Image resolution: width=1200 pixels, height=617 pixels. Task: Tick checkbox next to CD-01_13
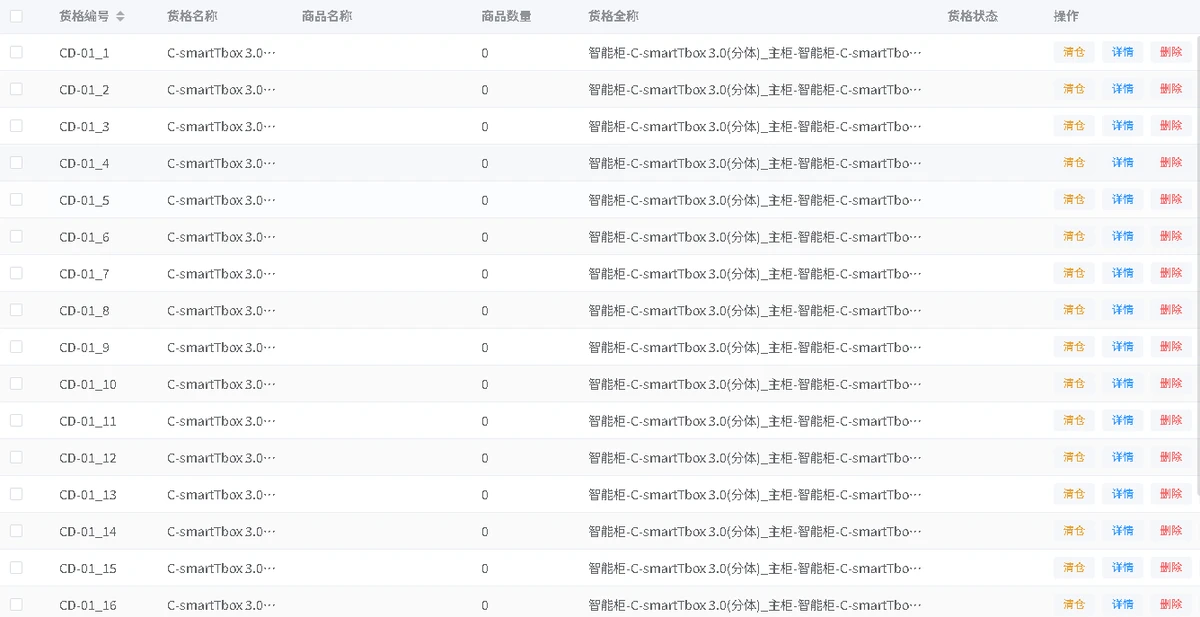click(x=16, y=494)
